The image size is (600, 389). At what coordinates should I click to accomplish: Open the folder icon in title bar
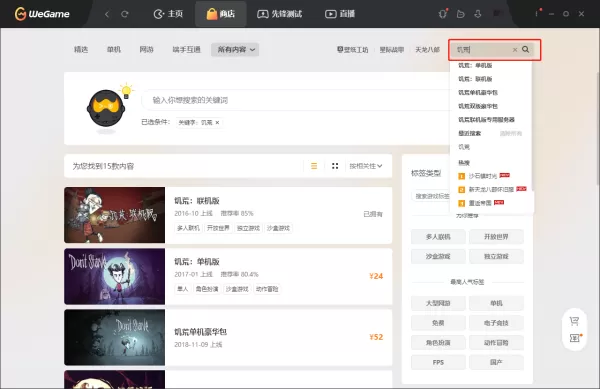pos(461,14)
